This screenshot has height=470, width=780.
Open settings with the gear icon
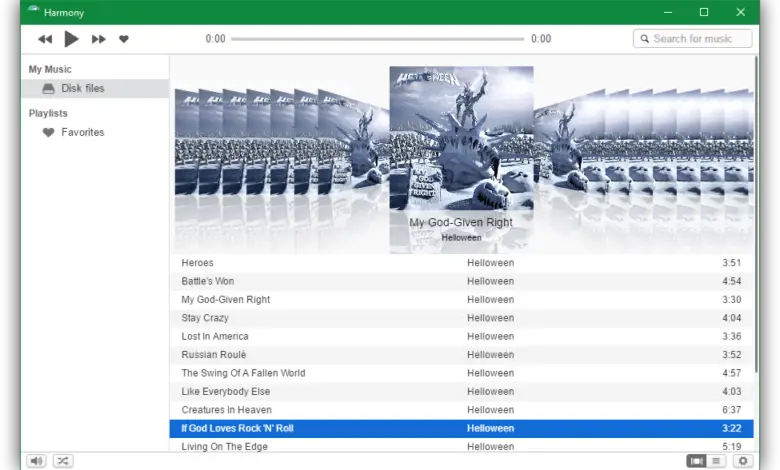(x=743, y=461)
